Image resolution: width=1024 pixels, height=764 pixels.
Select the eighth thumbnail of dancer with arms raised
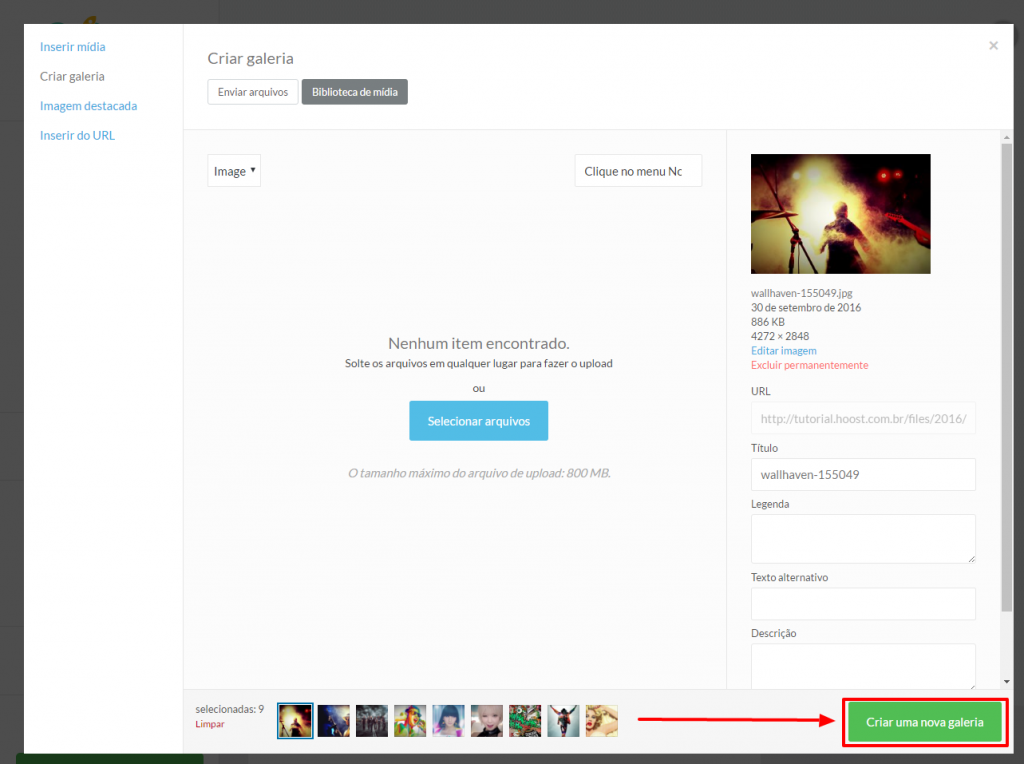click(563, 721)
